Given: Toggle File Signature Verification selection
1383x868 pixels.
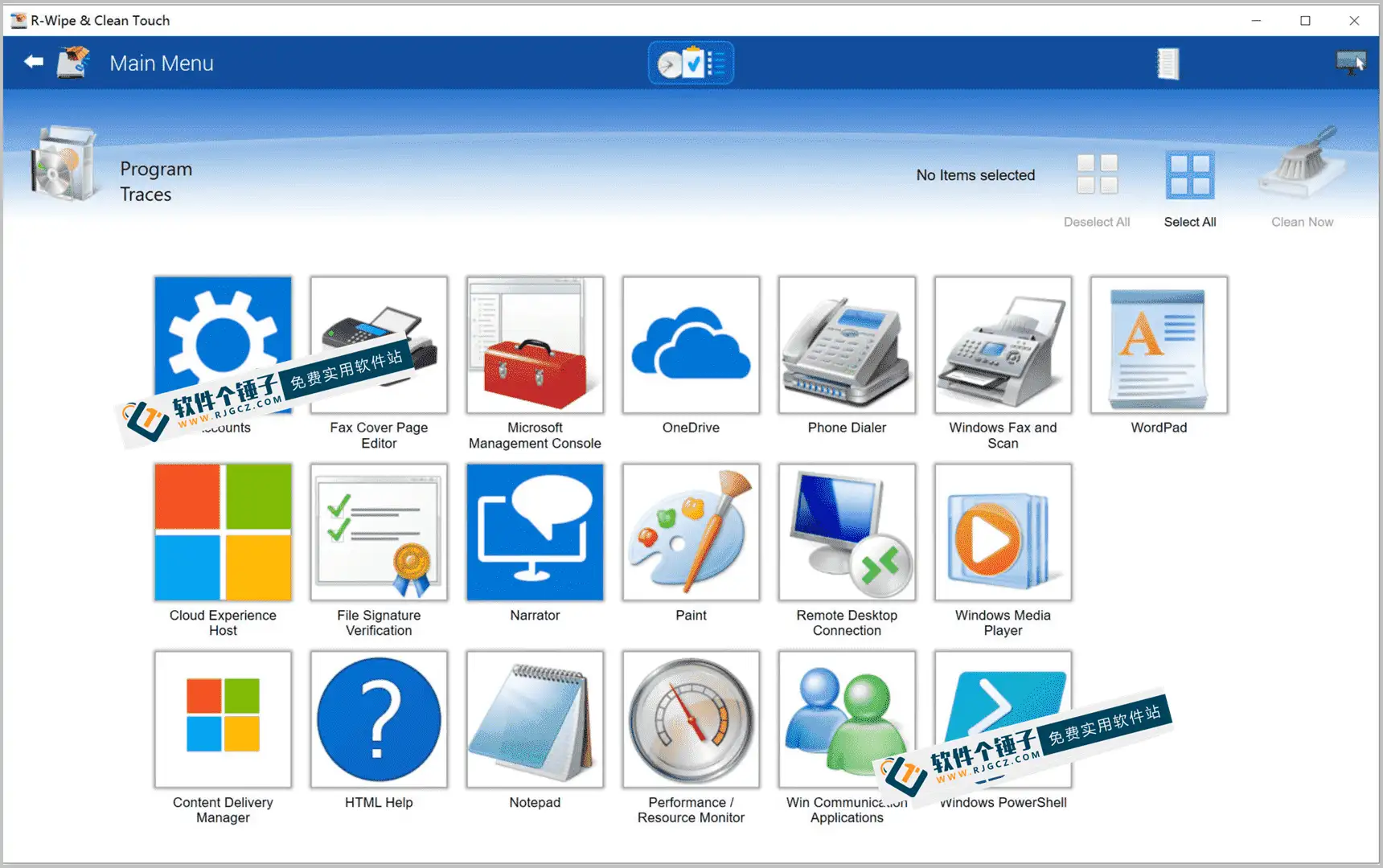Looking at the screenshot, I should coord(378,532).
